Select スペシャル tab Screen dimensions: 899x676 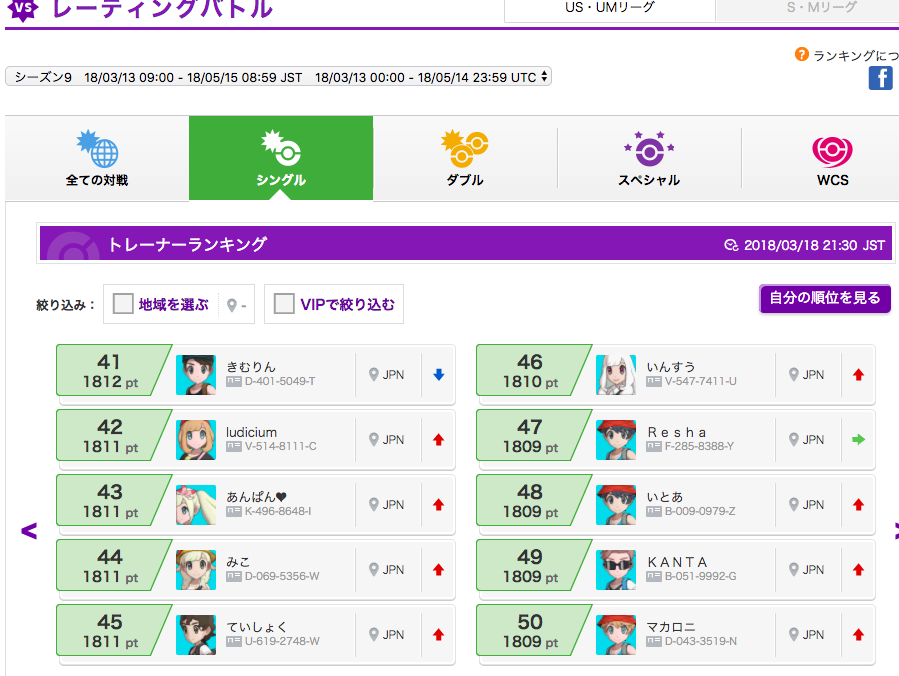pos(649,158)
